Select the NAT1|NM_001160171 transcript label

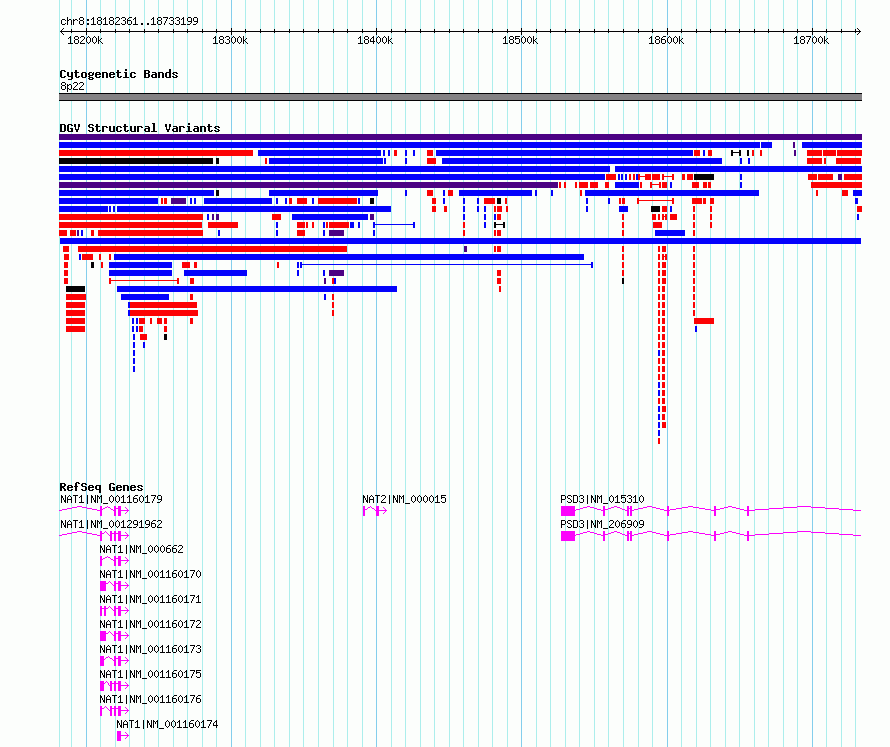[x=150, y=599]
